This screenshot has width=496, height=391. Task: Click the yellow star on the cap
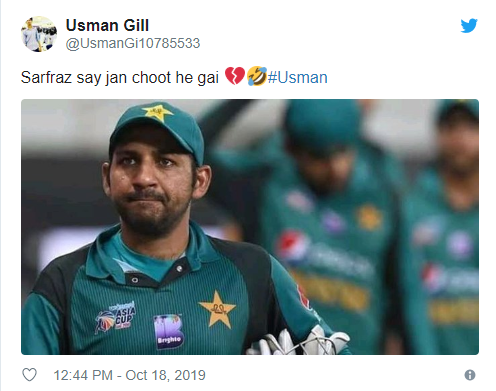pyautogui.click(x=157, y=112)
